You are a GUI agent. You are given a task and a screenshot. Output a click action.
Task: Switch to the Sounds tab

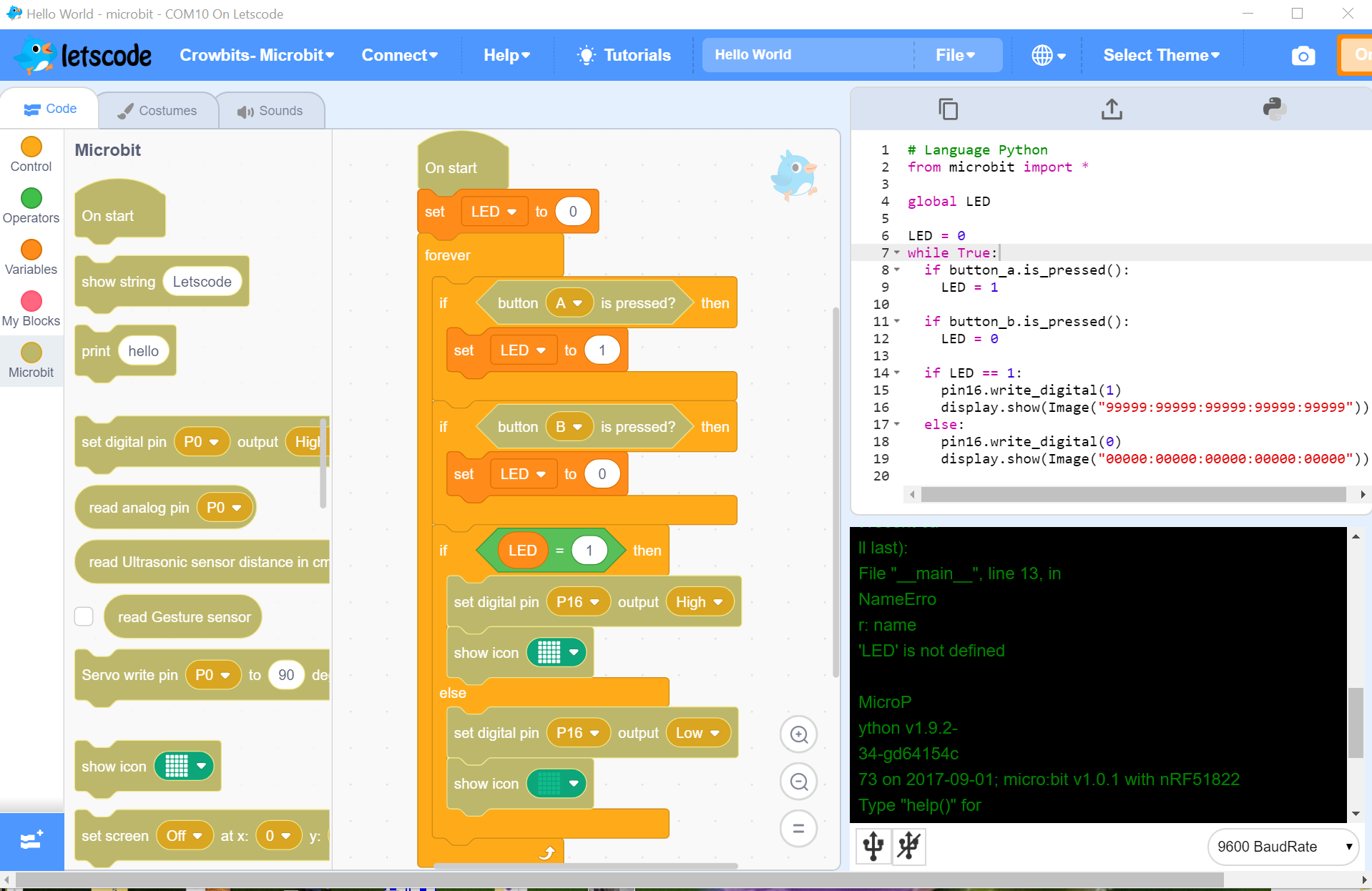pos(270,111)
